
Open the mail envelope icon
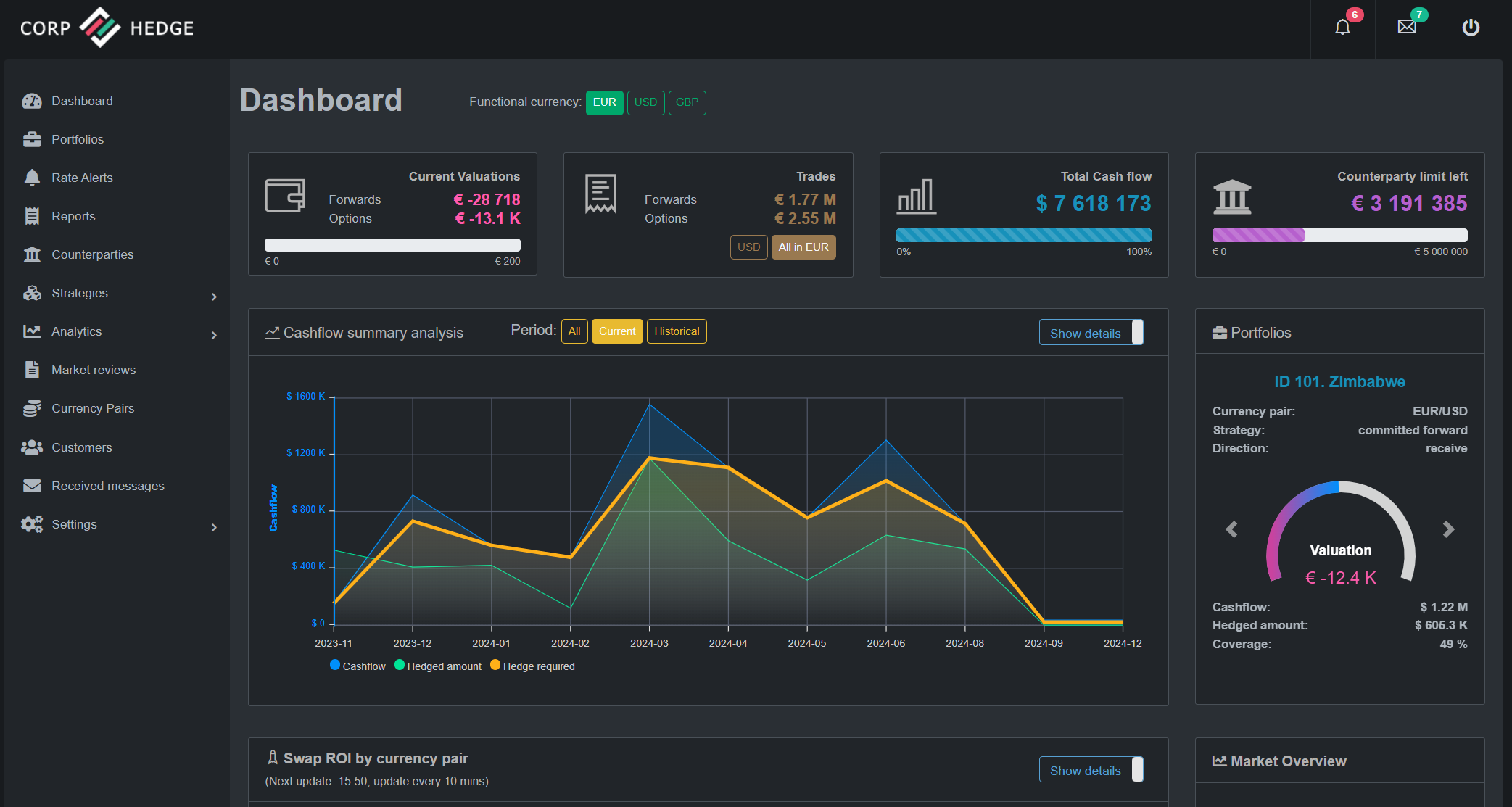1407,27
